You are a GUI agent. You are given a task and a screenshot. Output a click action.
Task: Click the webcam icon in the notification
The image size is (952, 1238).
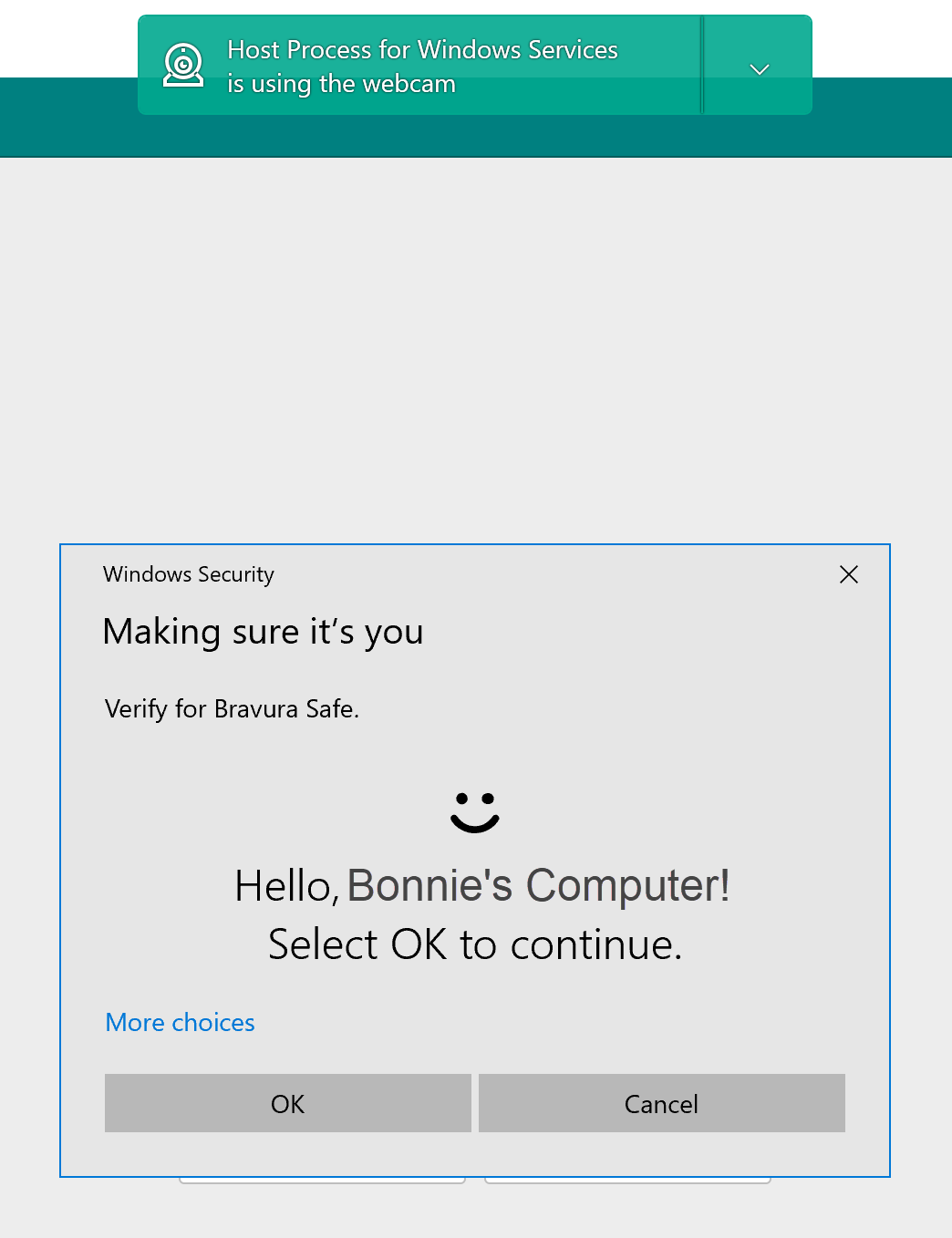182,64
